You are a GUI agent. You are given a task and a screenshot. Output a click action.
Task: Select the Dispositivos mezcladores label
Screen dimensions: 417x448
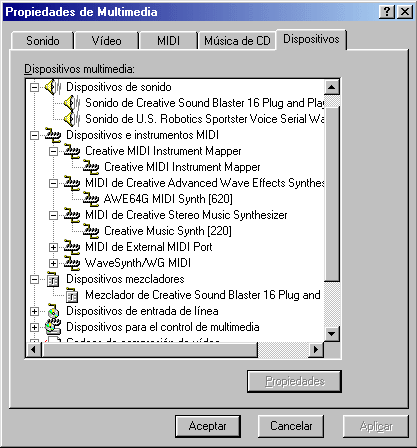pos(125,279)
